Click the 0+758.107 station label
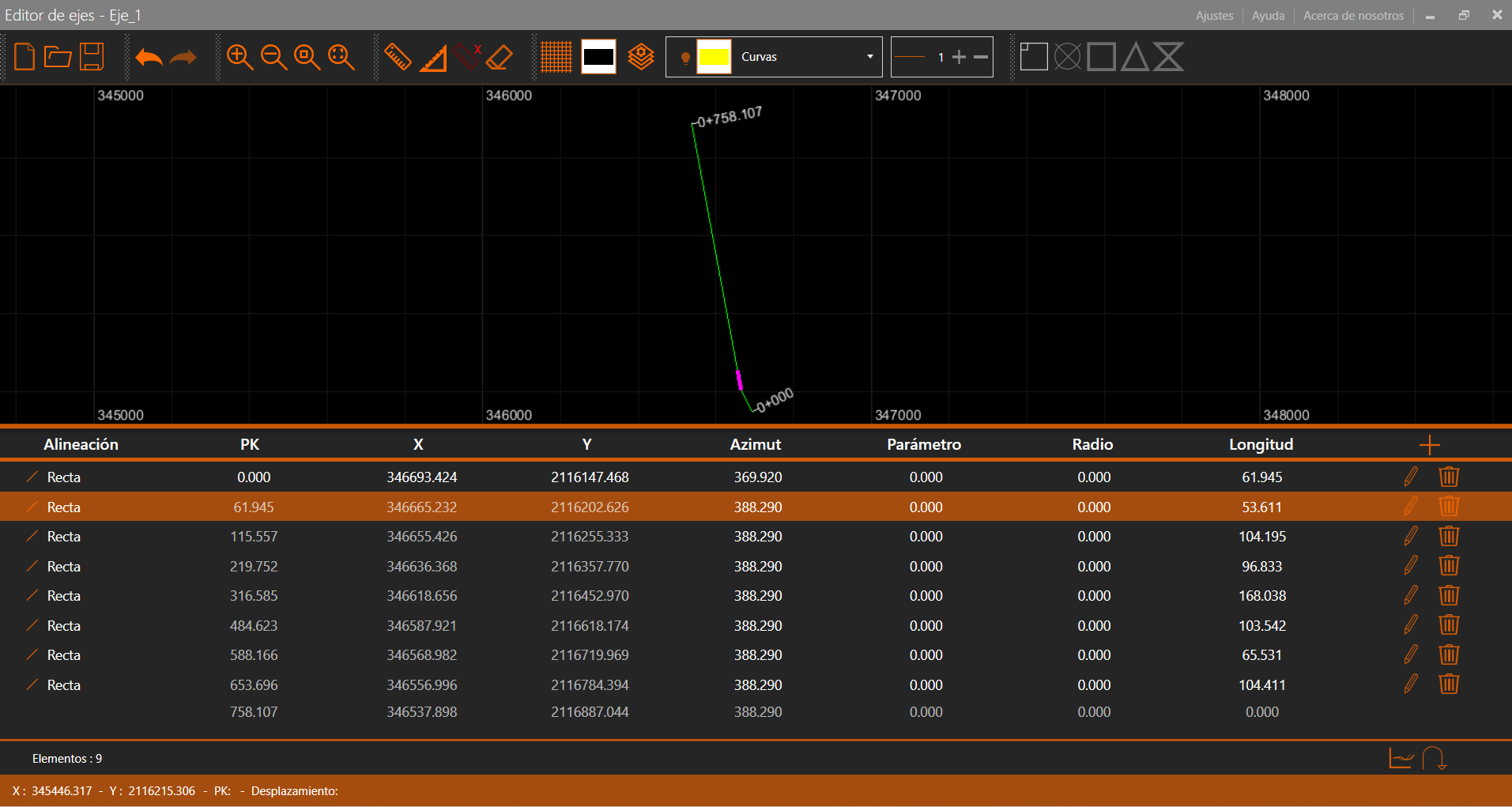The width and height of the screenshot is (1512, 807). (729, 117)
